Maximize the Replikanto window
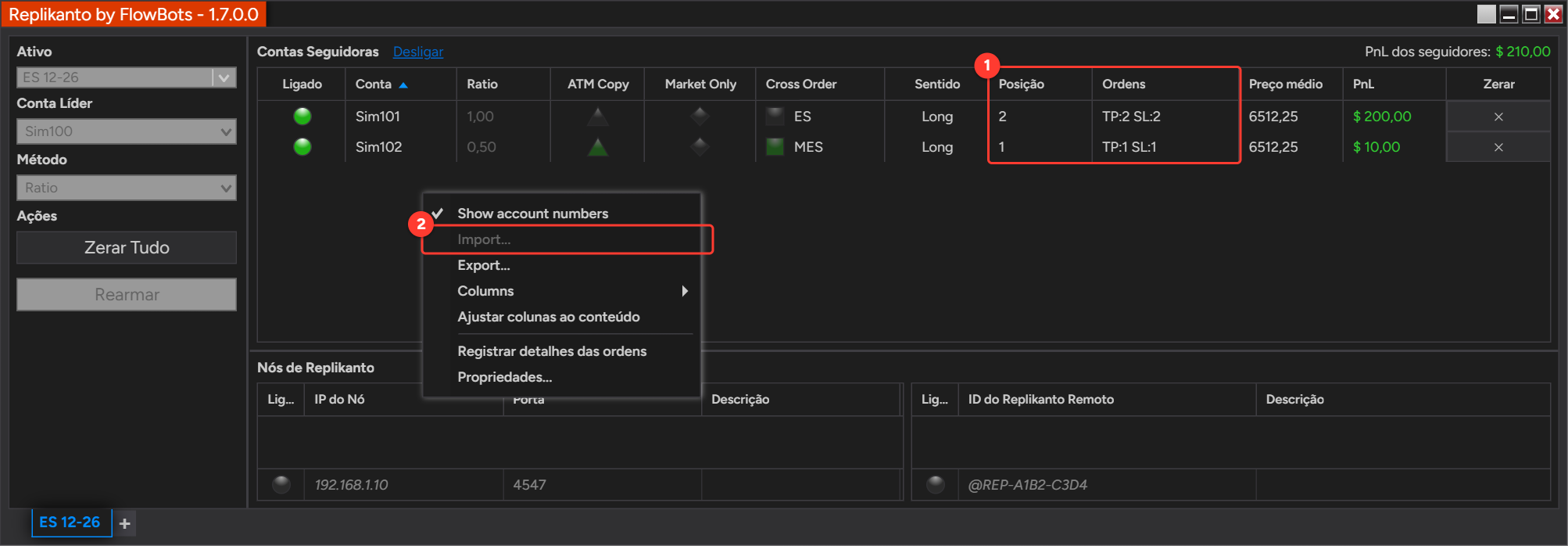This screenshot has height=546, width=1568. point(1531,14)
